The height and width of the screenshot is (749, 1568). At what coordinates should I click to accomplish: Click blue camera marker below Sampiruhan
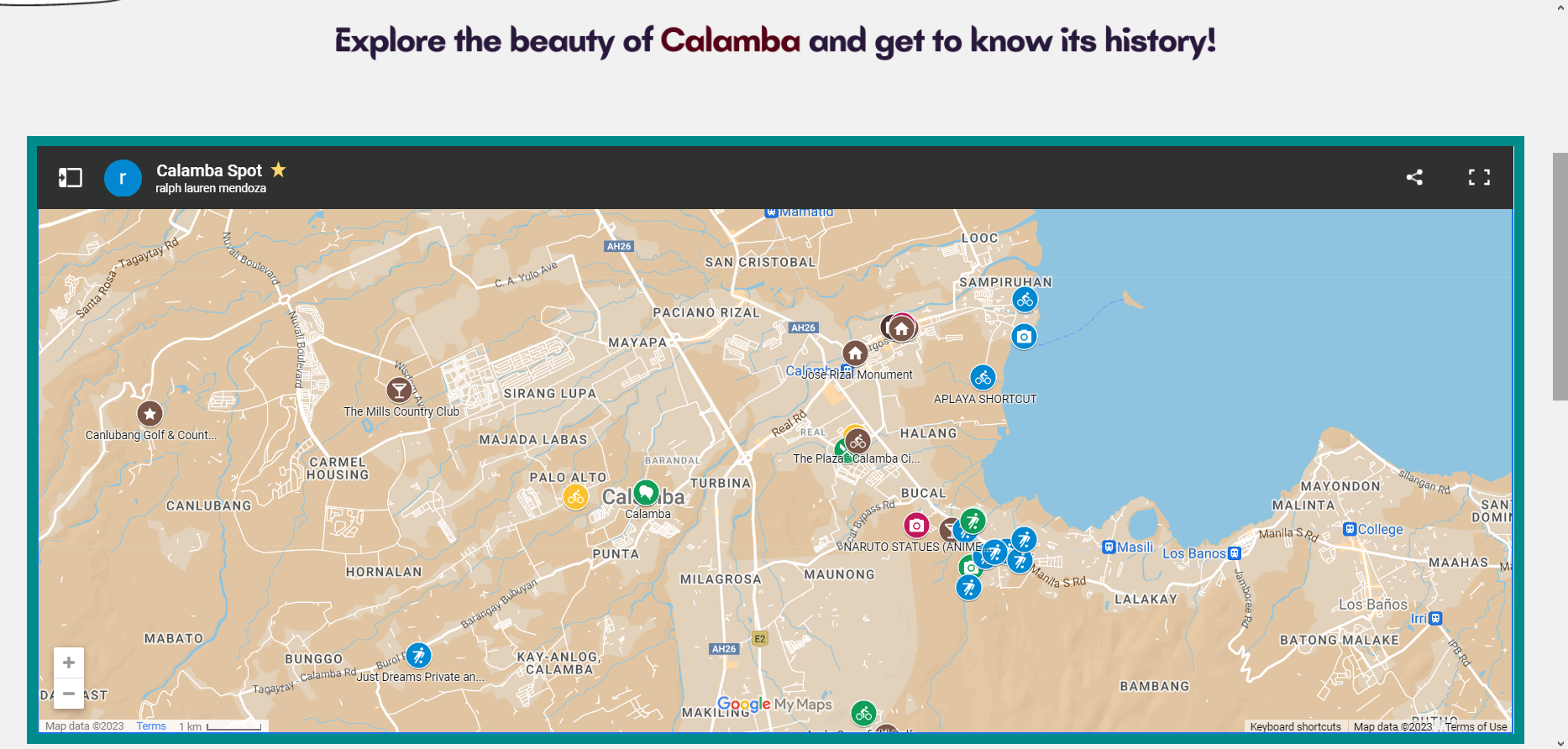pos(1024,337)
